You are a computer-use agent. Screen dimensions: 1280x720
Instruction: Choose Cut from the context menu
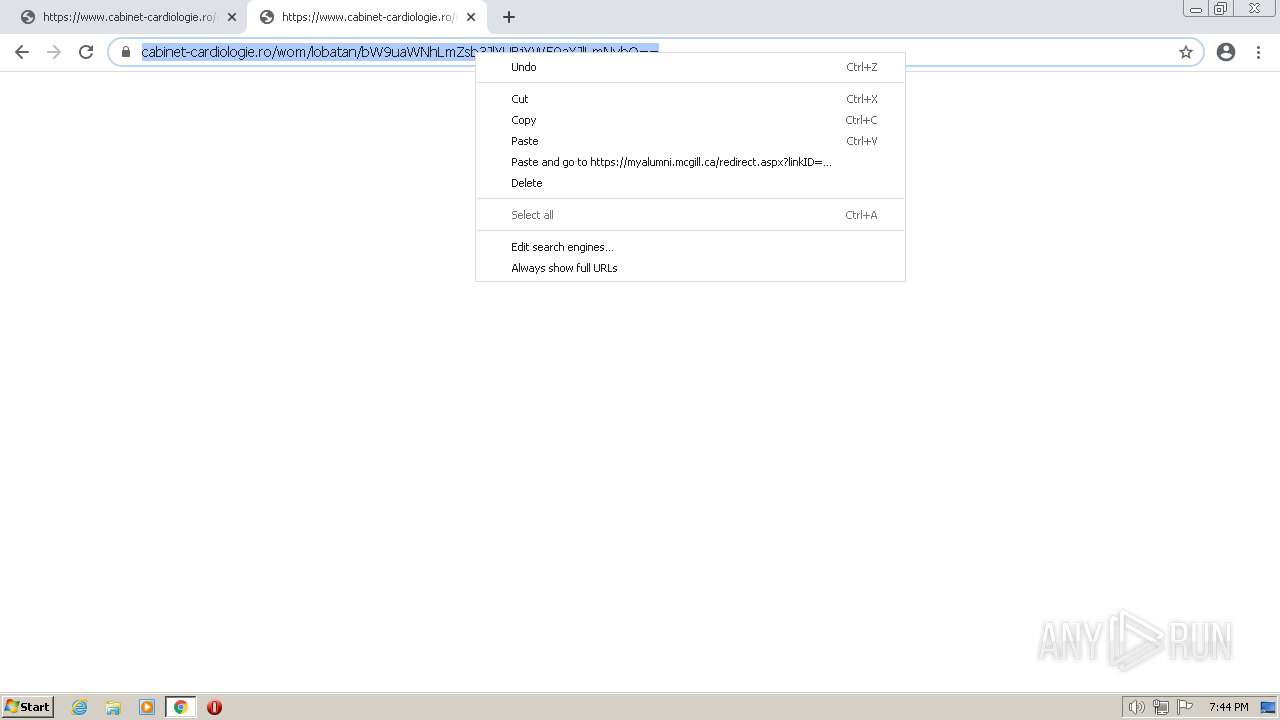pyautogui.click(x=690, y=99)
